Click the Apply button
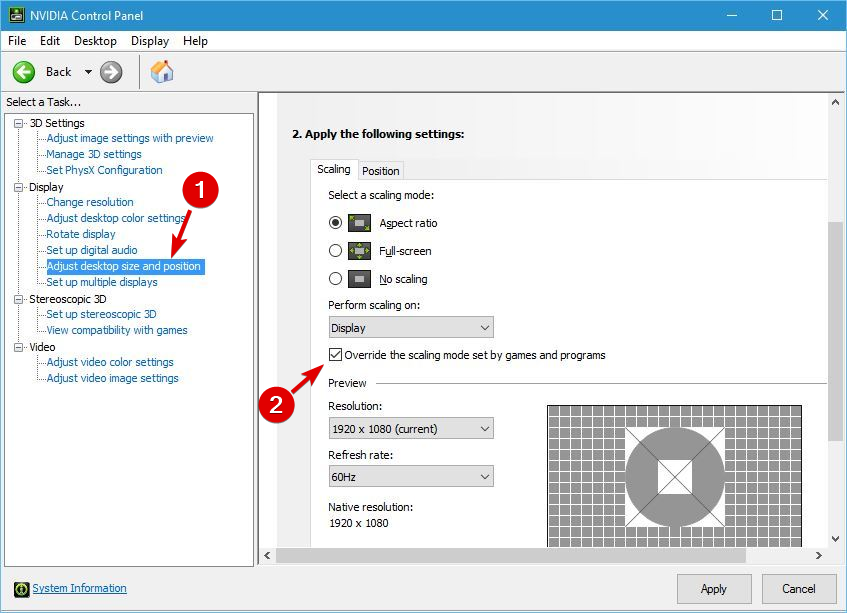Image resolution: width=847 pixels, height=613 pixels. click(714, 589)
